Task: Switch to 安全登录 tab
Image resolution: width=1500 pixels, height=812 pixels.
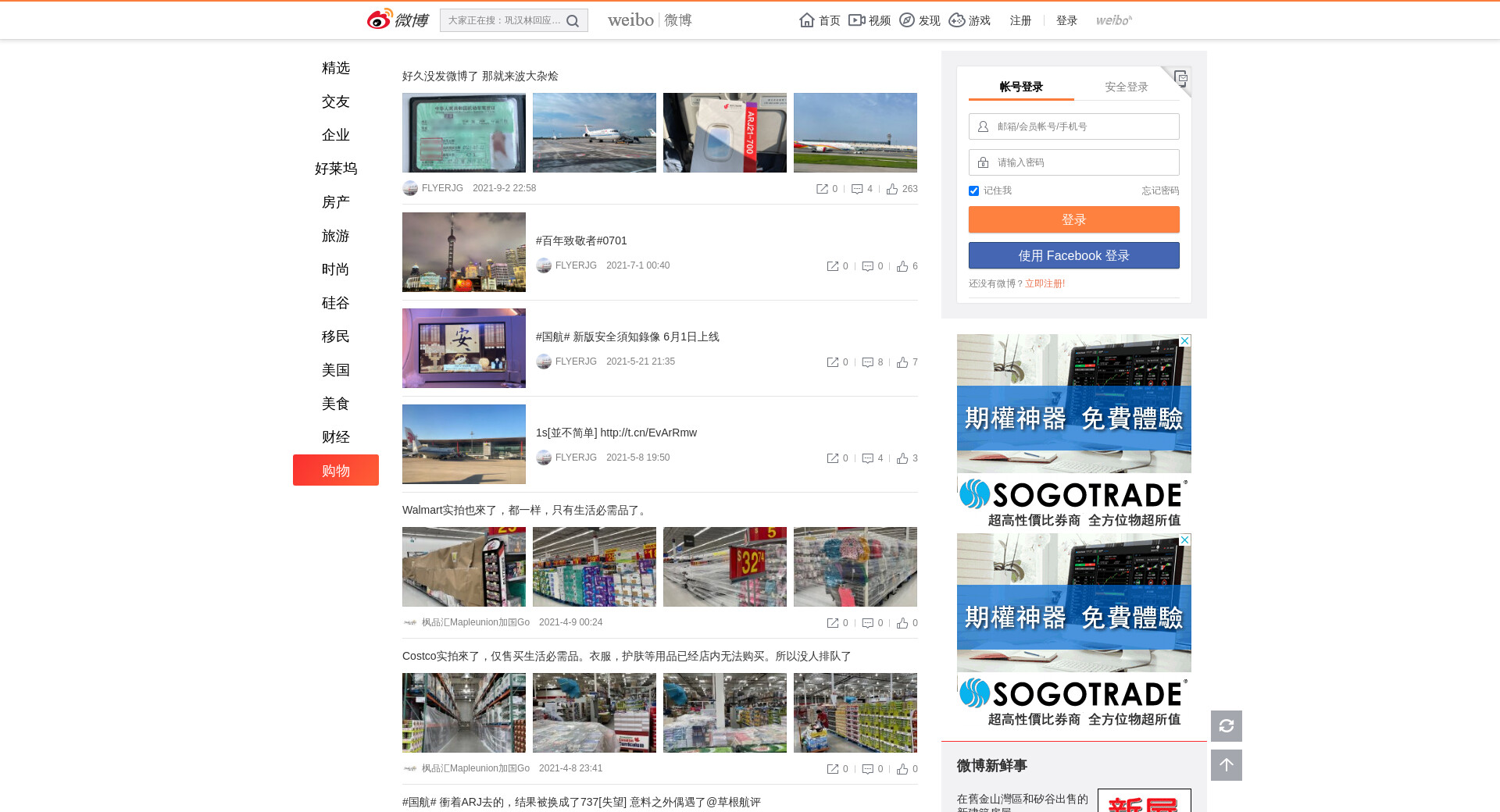Action: (x=1126, y=87)
